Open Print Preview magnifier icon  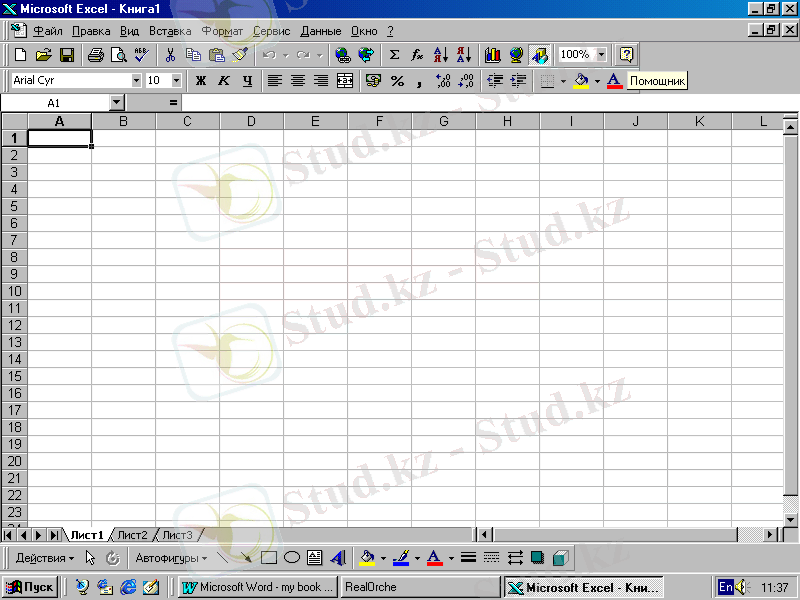pos(118,55)
